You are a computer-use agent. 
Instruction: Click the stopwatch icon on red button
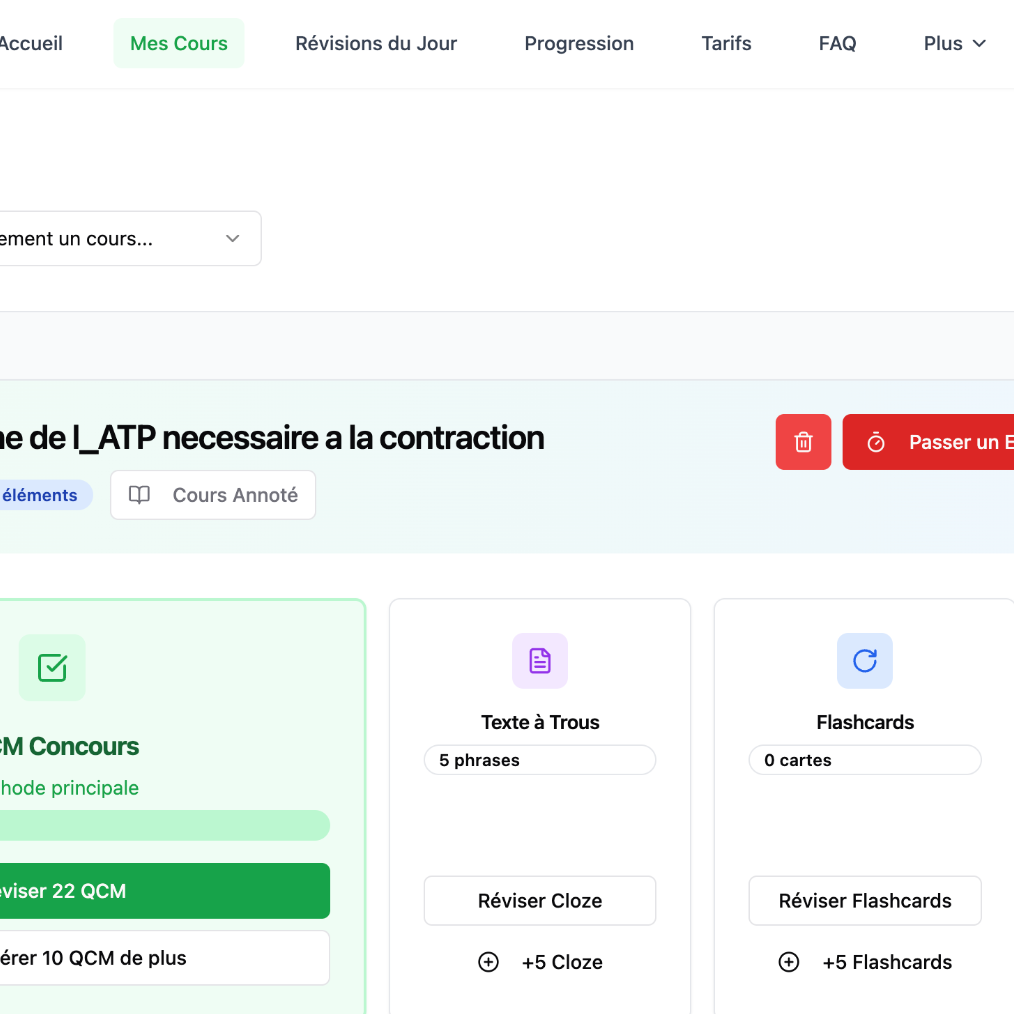876,442
